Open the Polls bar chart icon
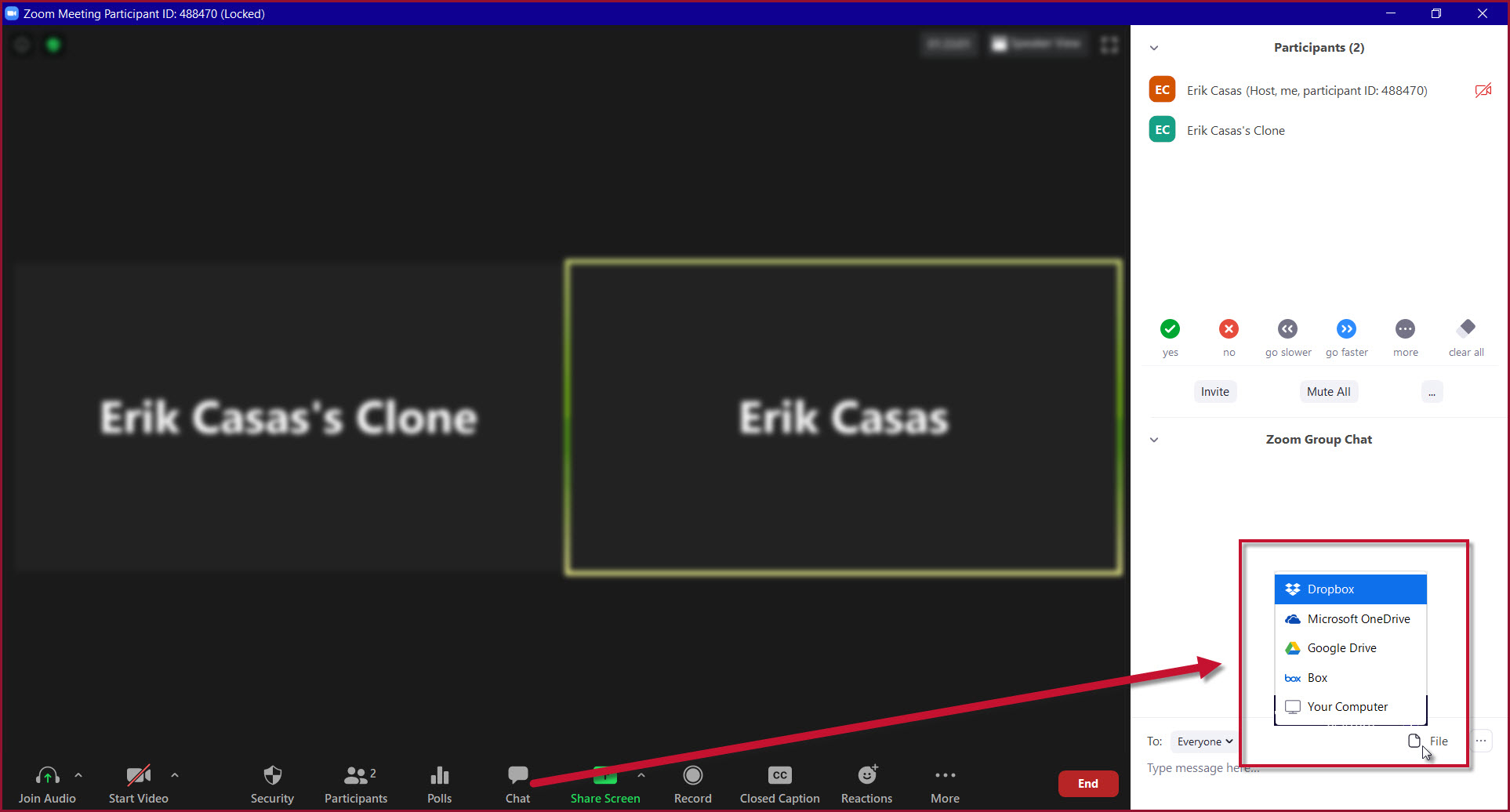The image size is (1510, 812). [x=440, y=776]
